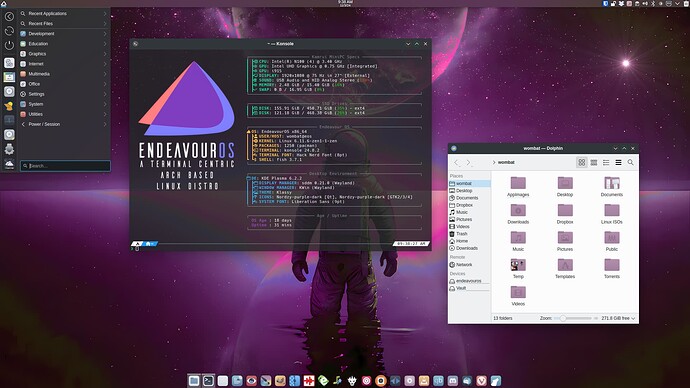Open Discord icon in the dock

[x=453, y=381]
